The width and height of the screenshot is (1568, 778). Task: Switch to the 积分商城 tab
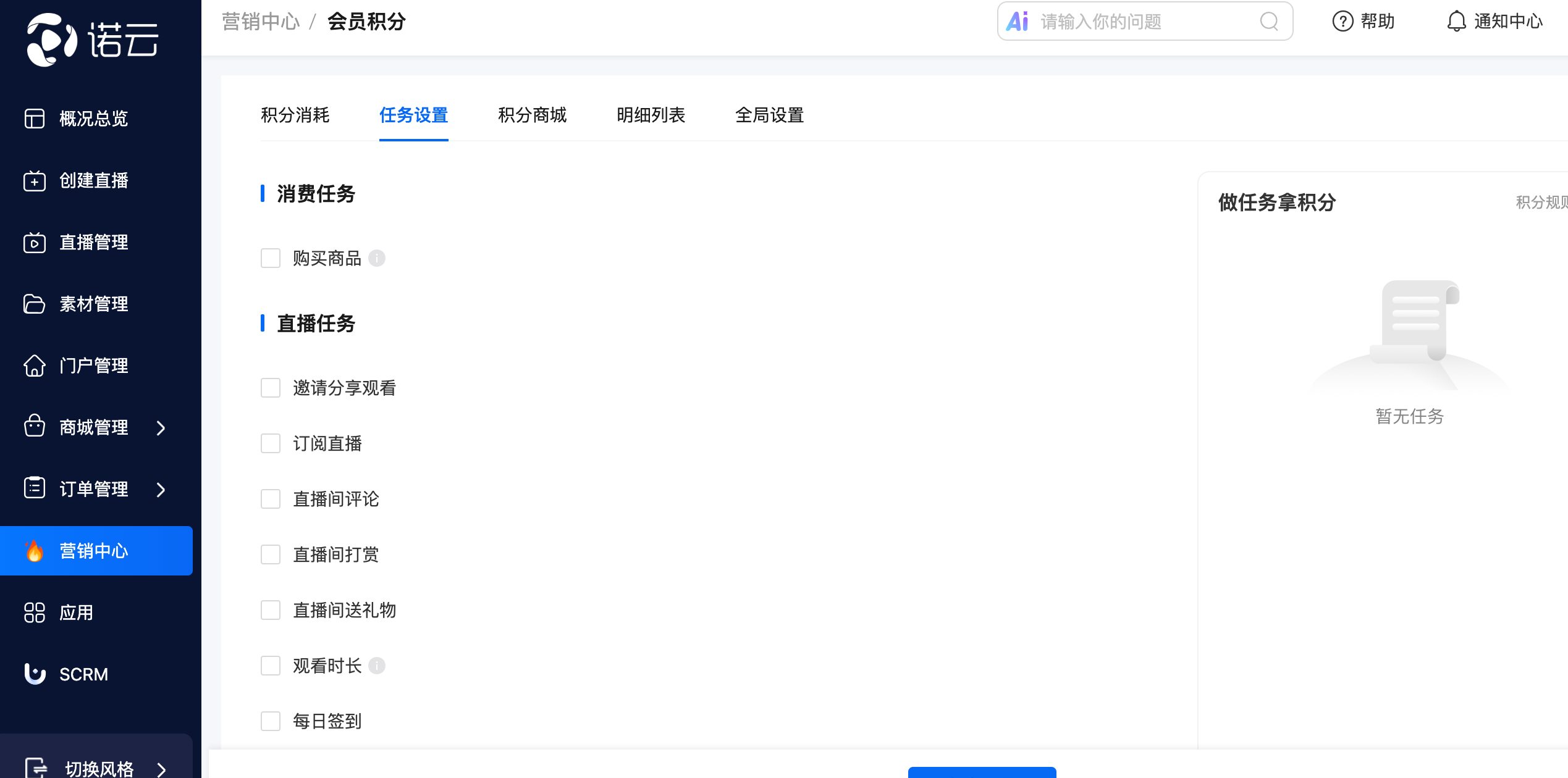pos(532,115)
